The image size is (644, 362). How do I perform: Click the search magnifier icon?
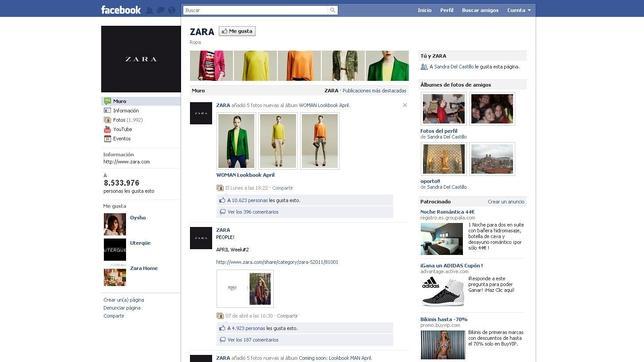tap(332, 10)
